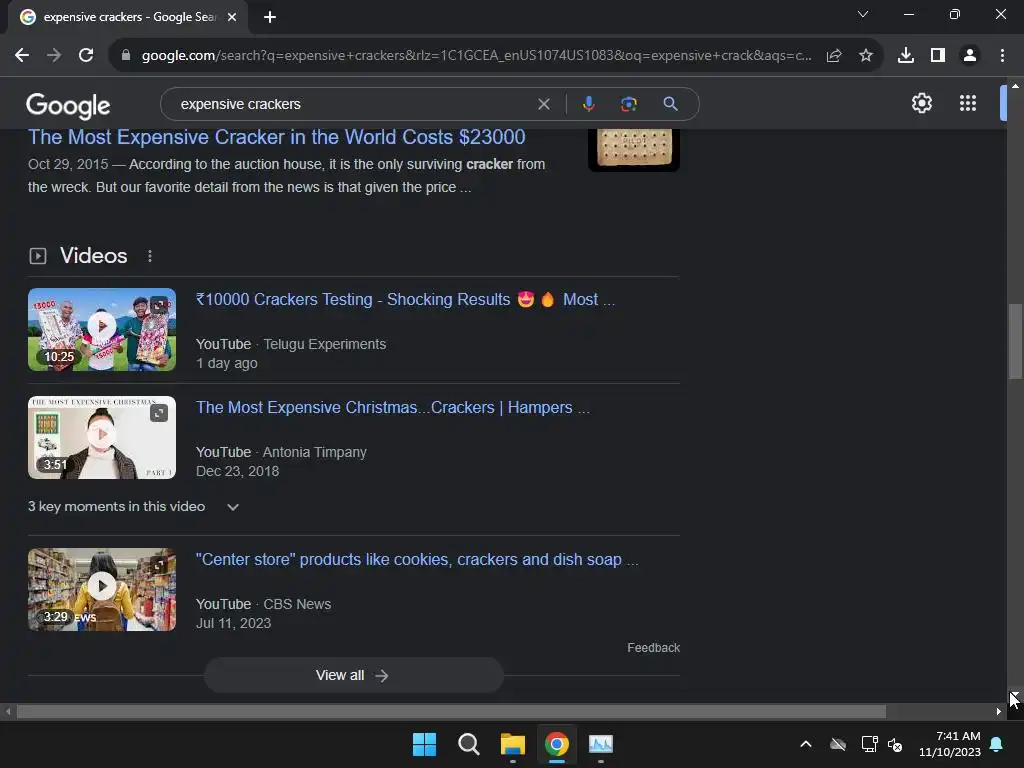
Task: Open the Chrome profile menu
Action: [x=970, y=56]
